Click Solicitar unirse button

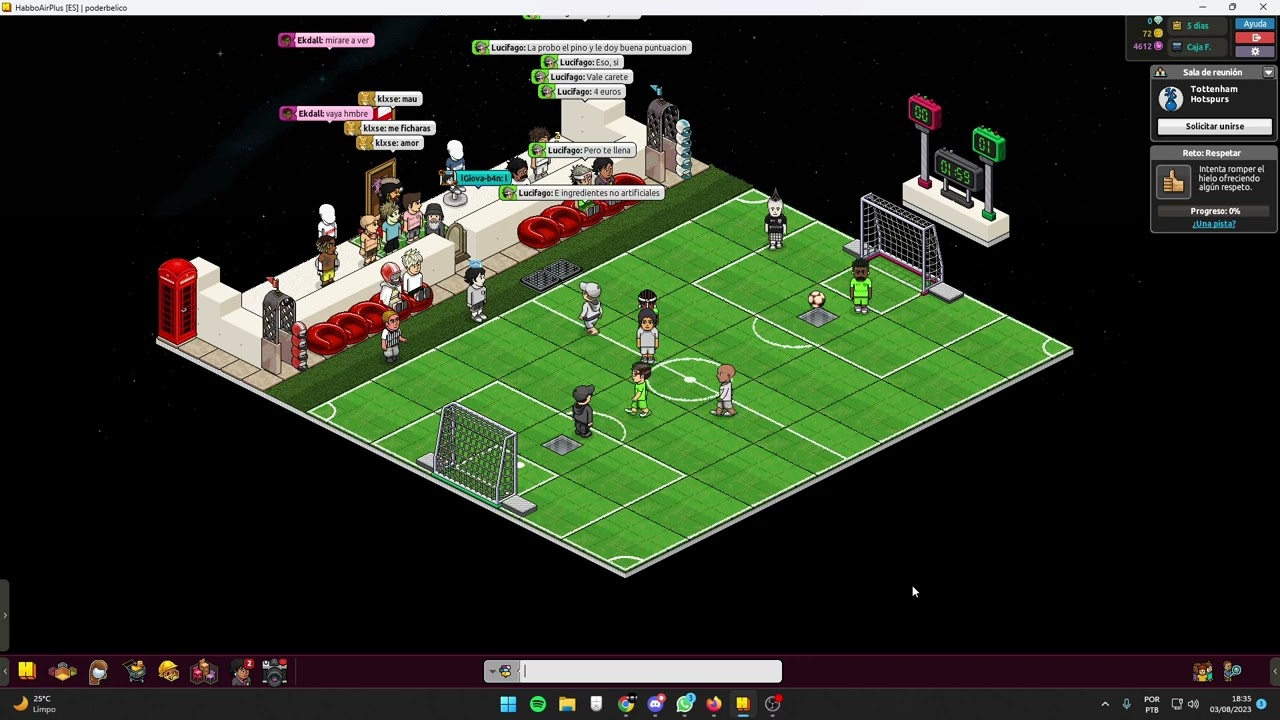(x=1214, y=126)
